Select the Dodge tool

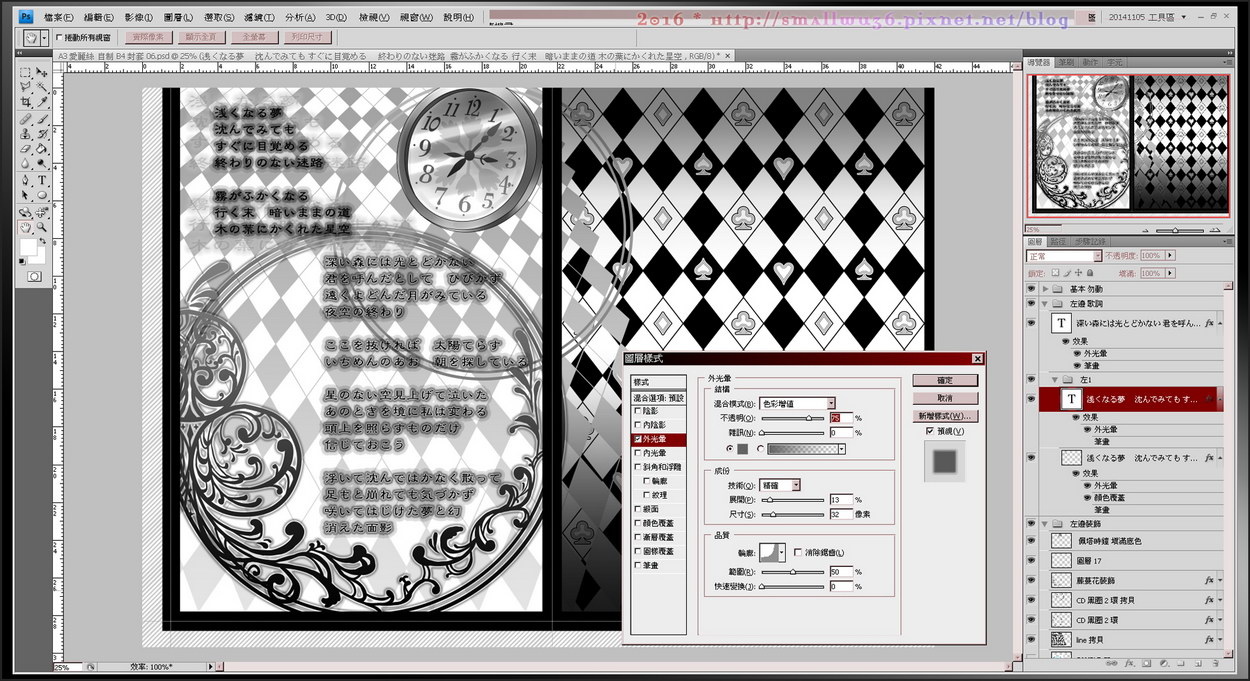(42, 163)
